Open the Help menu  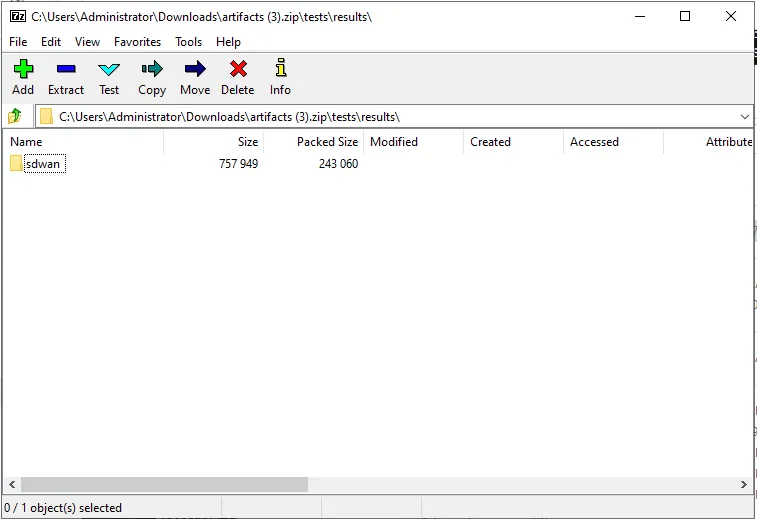[228, 42]
